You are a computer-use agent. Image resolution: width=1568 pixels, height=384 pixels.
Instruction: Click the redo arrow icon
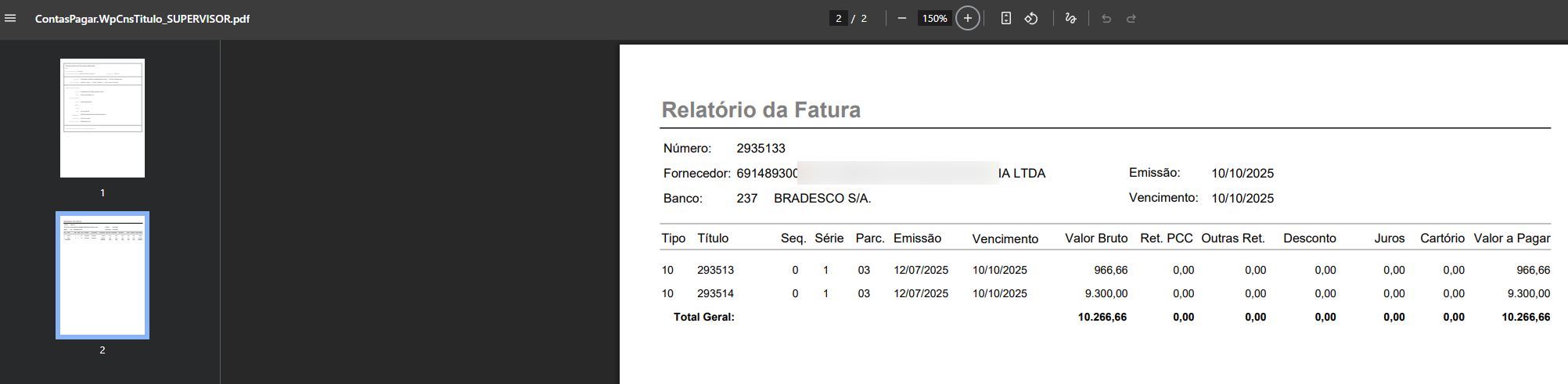(1131, 18)
